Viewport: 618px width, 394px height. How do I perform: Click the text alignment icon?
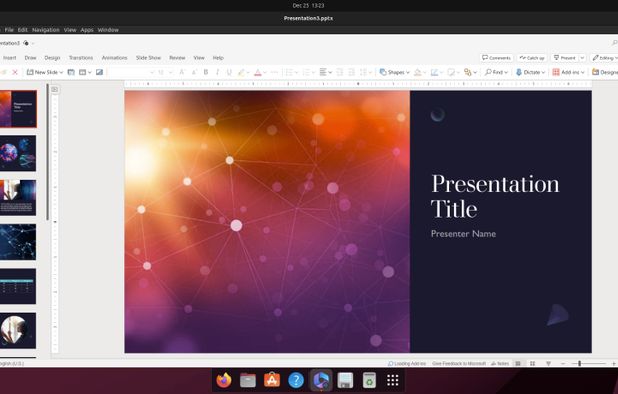point(323,72)
